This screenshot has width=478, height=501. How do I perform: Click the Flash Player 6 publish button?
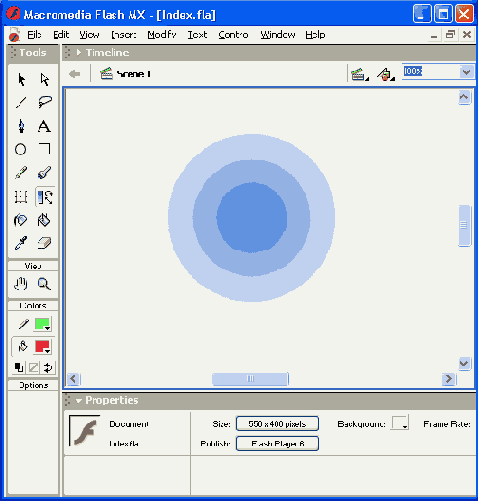point(277,444)
